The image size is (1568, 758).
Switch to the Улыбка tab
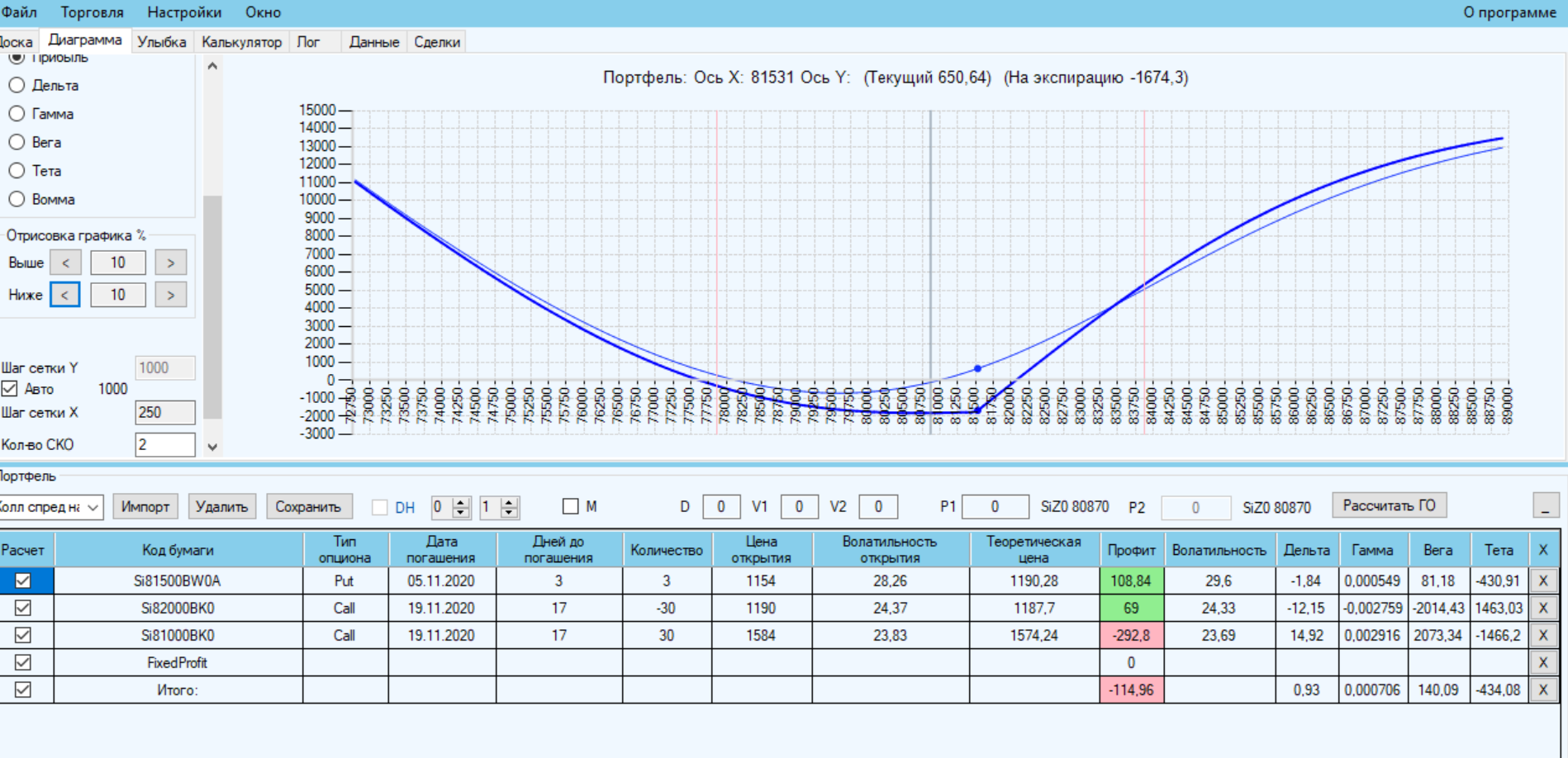pos(161,42)
